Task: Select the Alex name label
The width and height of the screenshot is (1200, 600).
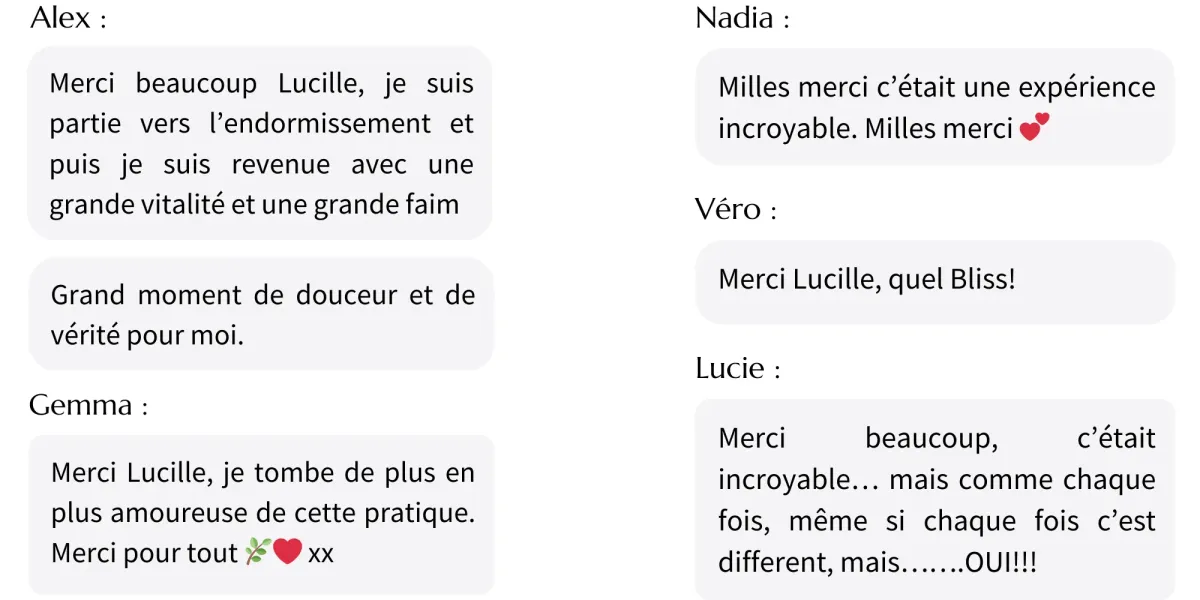Action: tap(68, 18)
